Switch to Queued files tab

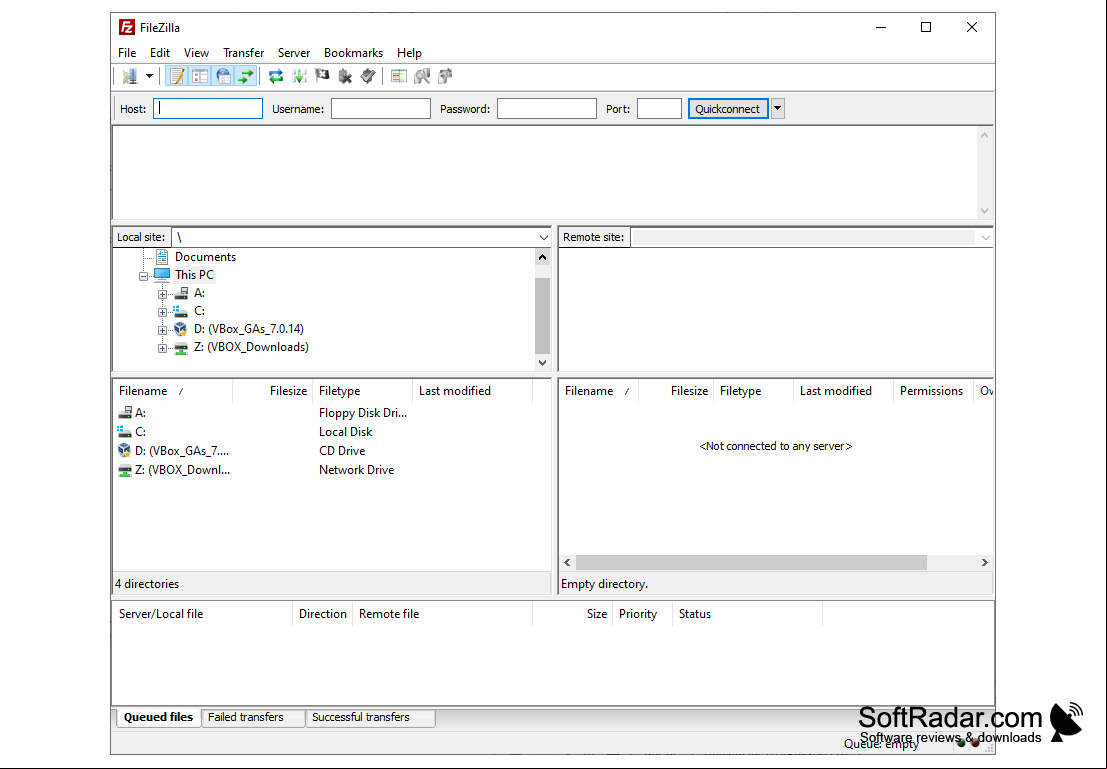(x=158, y=717)
